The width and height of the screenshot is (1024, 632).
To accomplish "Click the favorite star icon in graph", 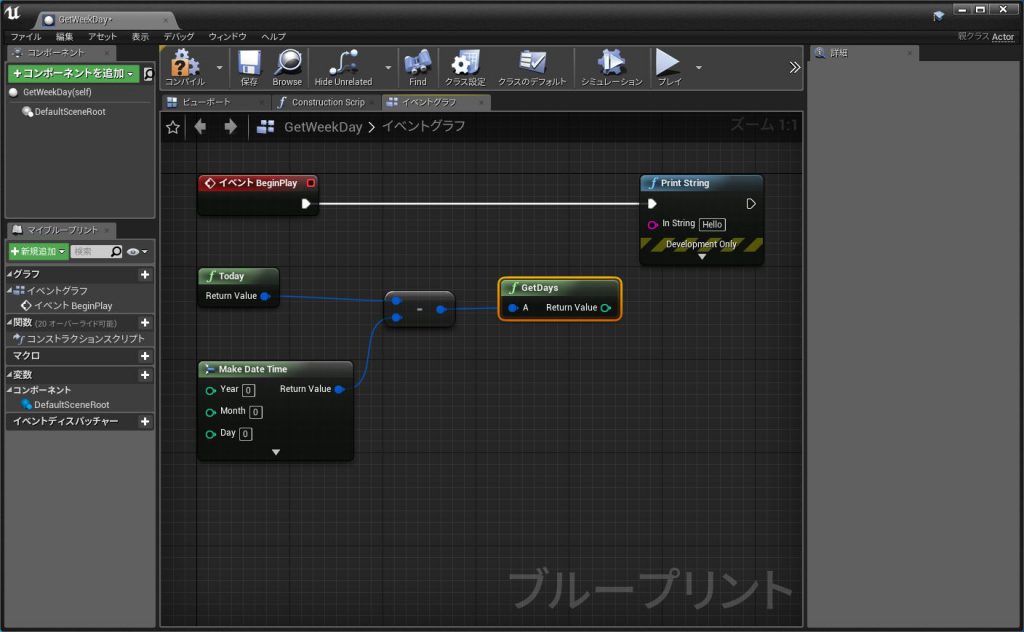I will coord(173,127).
